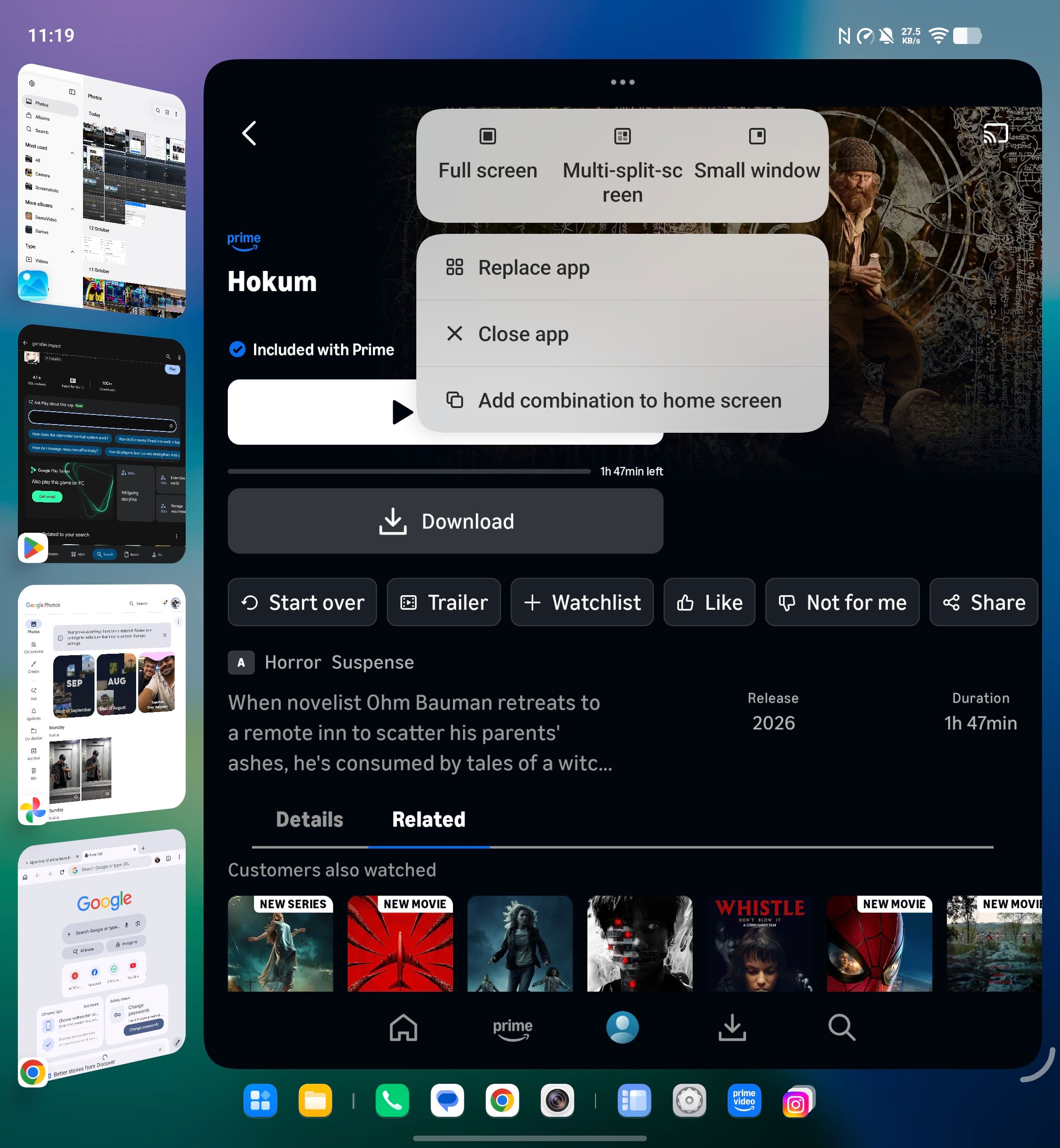The image size is (1060, 1148).
Task: Open the Phone app in dock
Action: pyautogui.click(x=392, y=1100)
